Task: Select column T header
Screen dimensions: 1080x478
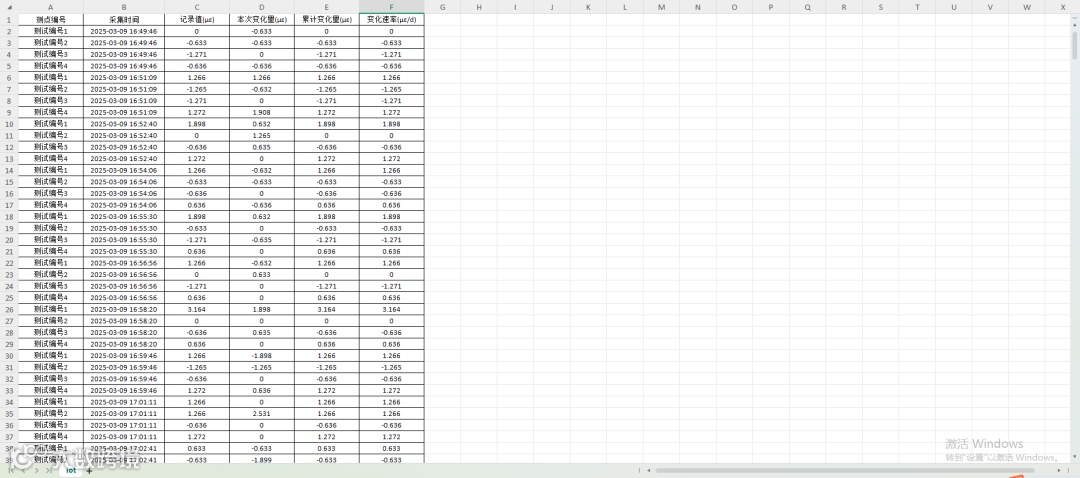Action: (917, 8)
